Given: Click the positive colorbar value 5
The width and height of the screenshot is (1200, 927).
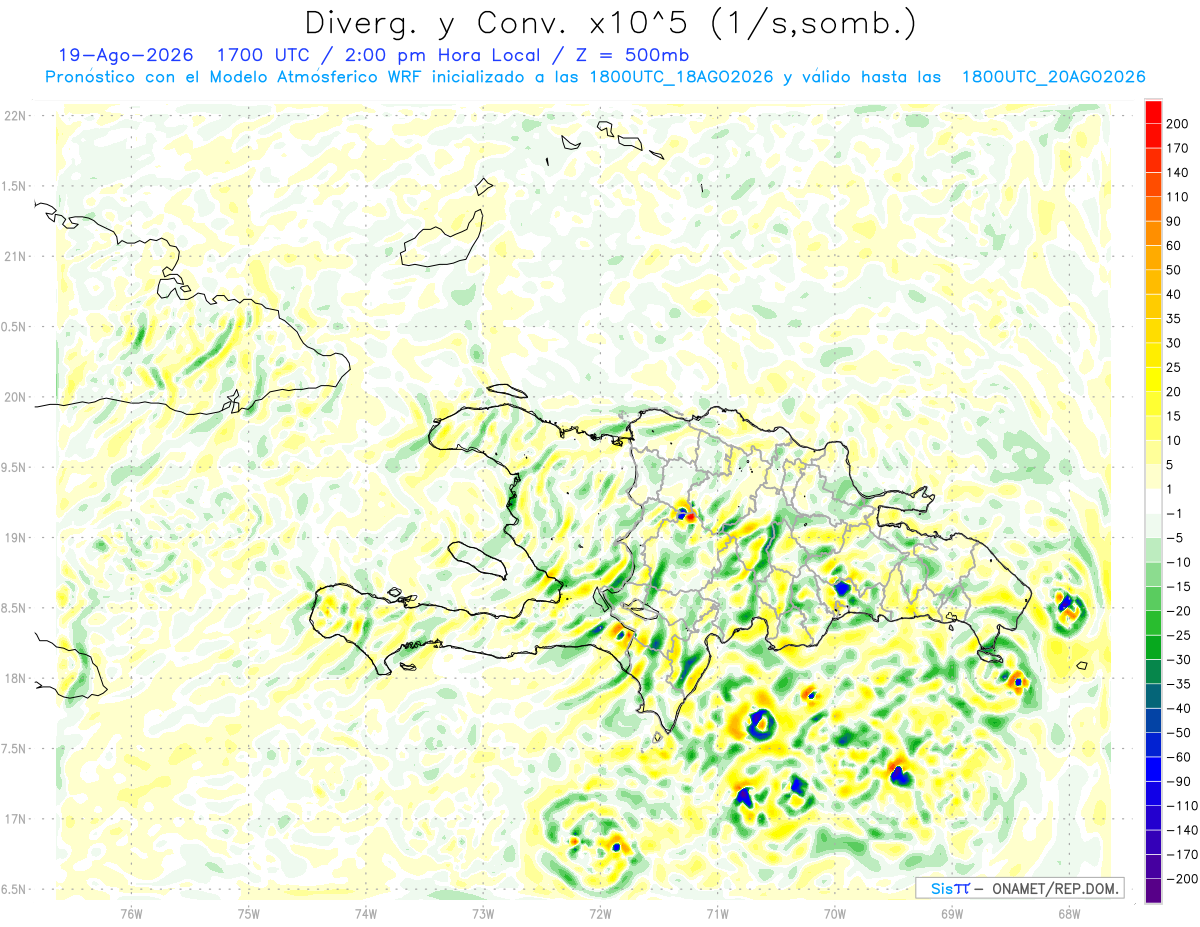Looking at the screenshot, I should tap(1172, 465).
